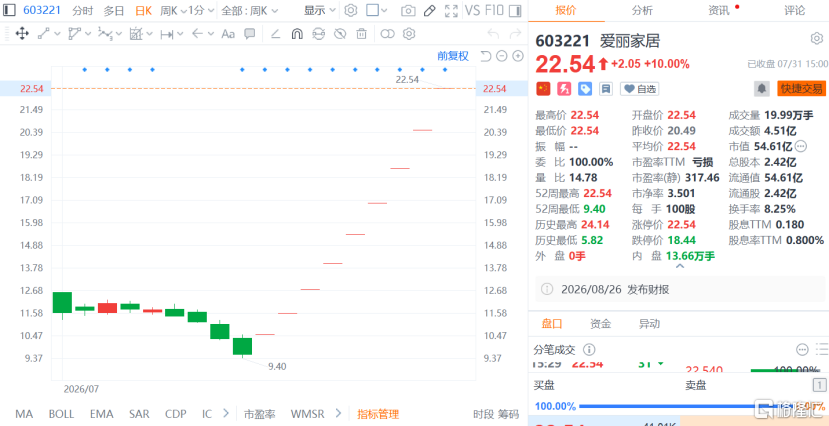Collapse quote details with the up chevron

click(x=680, y=267)
